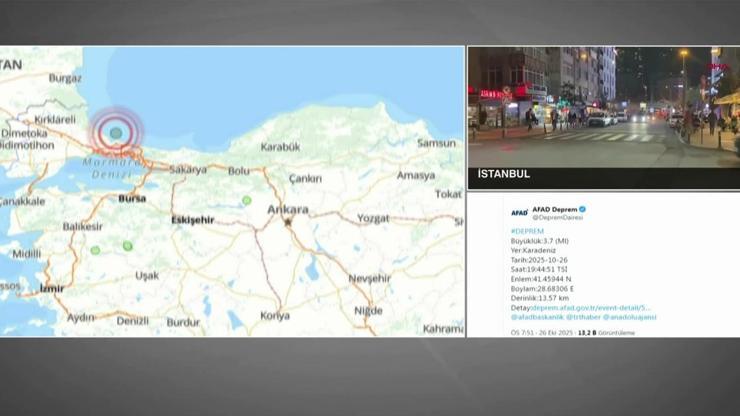Click the Marmara Denizi label
The width and height of the screenshot is (740, 416).
[111, 169]
